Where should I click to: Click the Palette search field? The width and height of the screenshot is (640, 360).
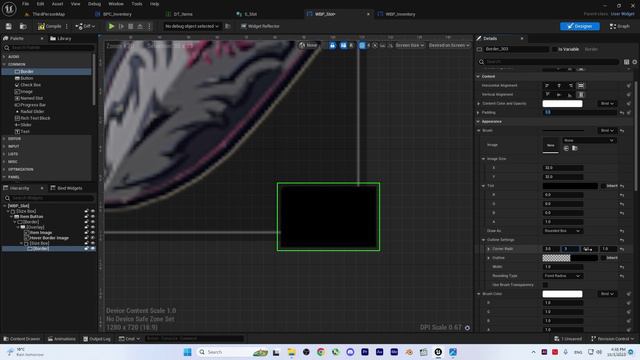click(x=48, y=48)
